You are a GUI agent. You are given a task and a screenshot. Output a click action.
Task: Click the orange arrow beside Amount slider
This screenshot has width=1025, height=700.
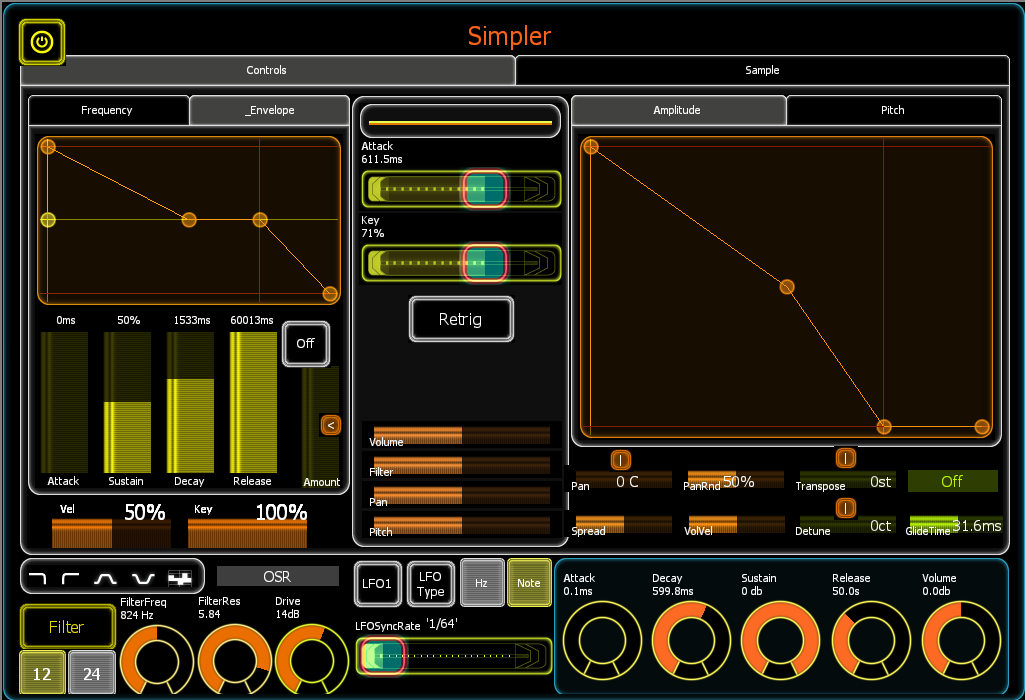tap(331, 425)
